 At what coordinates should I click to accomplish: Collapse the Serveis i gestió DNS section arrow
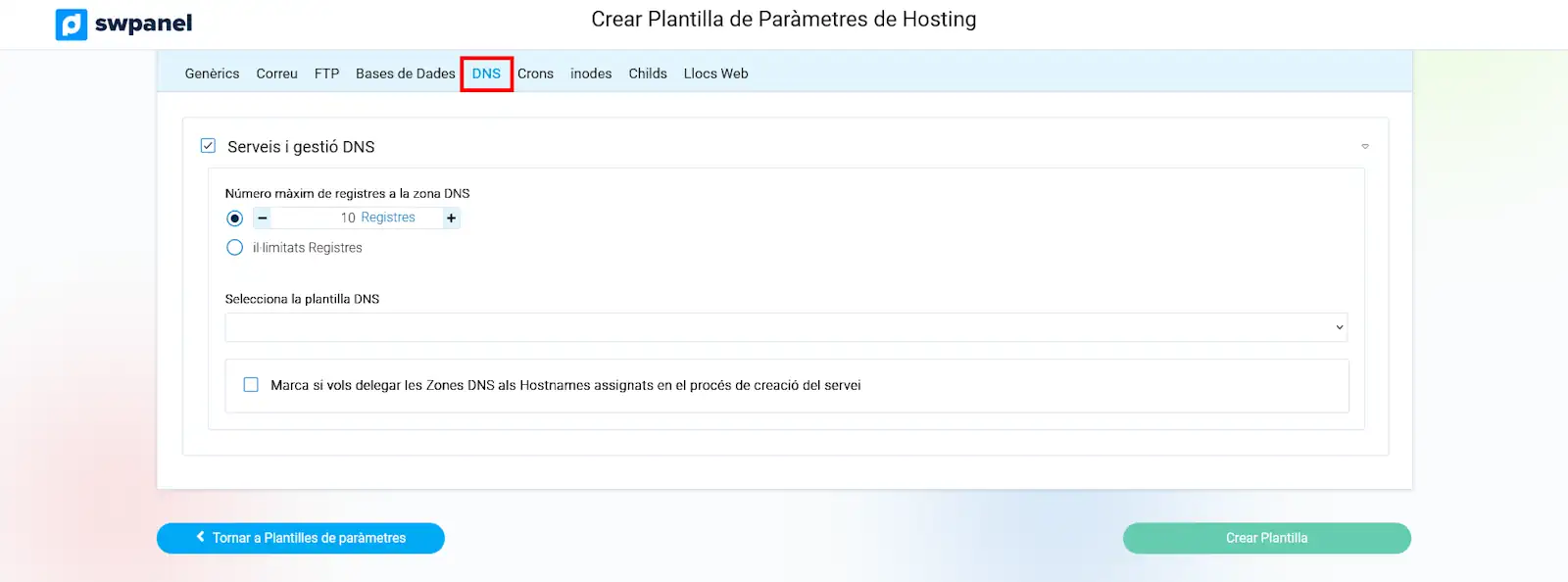coord(1365,147)
